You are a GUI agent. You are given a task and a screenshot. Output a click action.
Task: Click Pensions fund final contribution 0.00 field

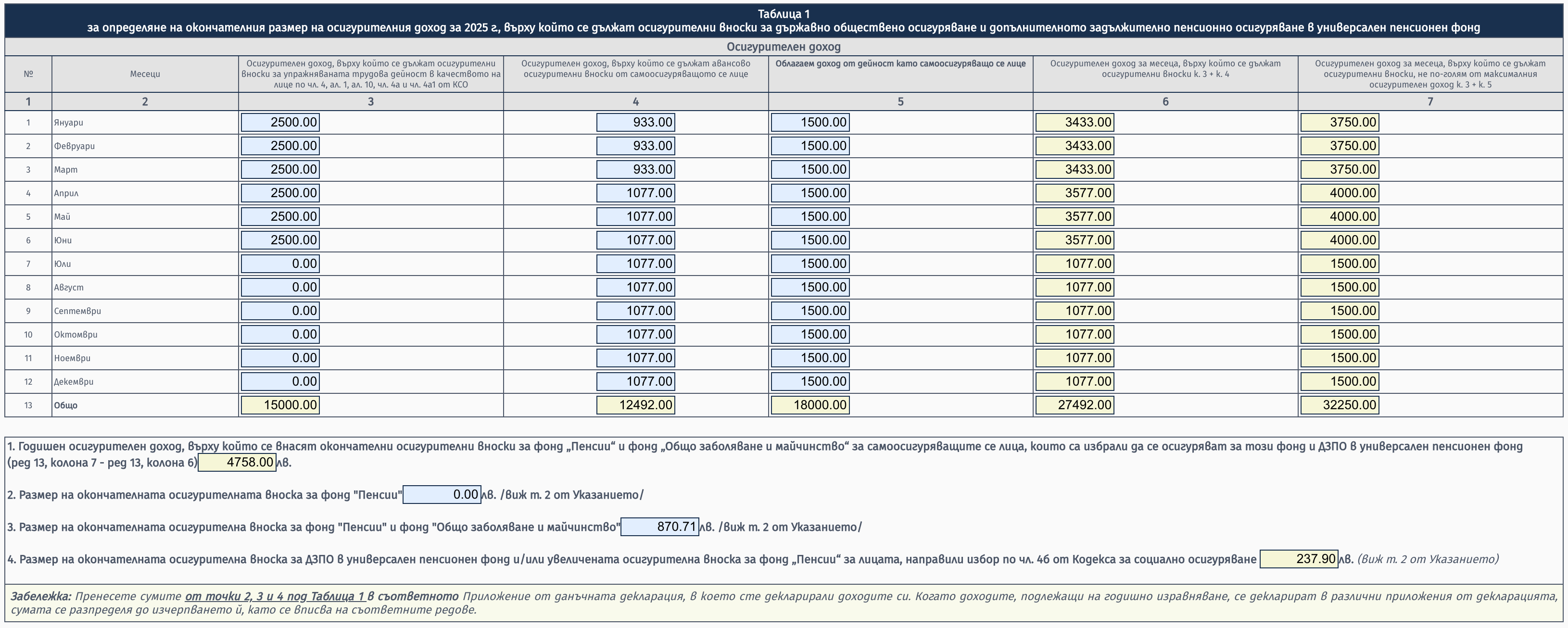coord(442,495)
